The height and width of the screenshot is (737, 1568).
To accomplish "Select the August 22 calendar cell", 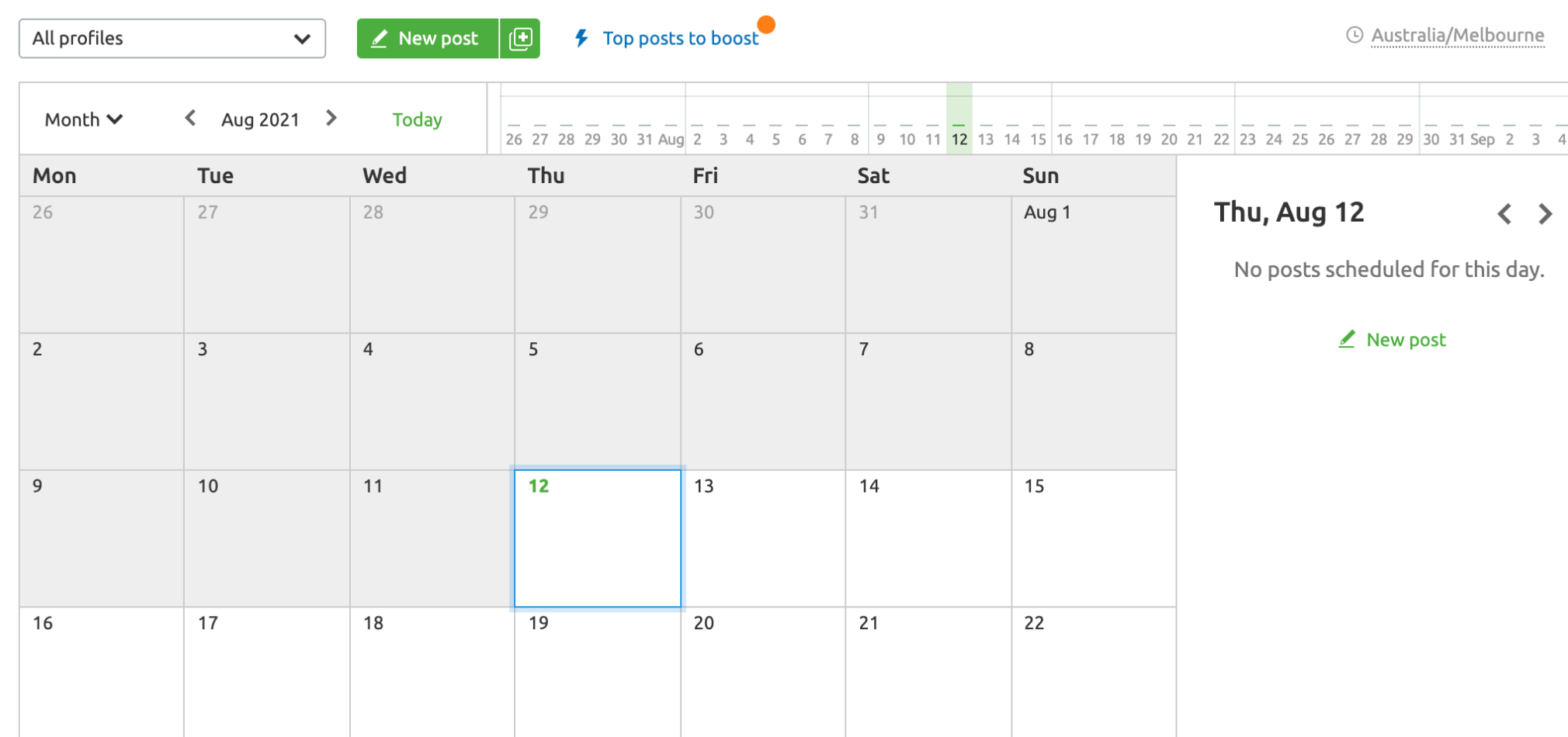I will (x=1094, y=672).
